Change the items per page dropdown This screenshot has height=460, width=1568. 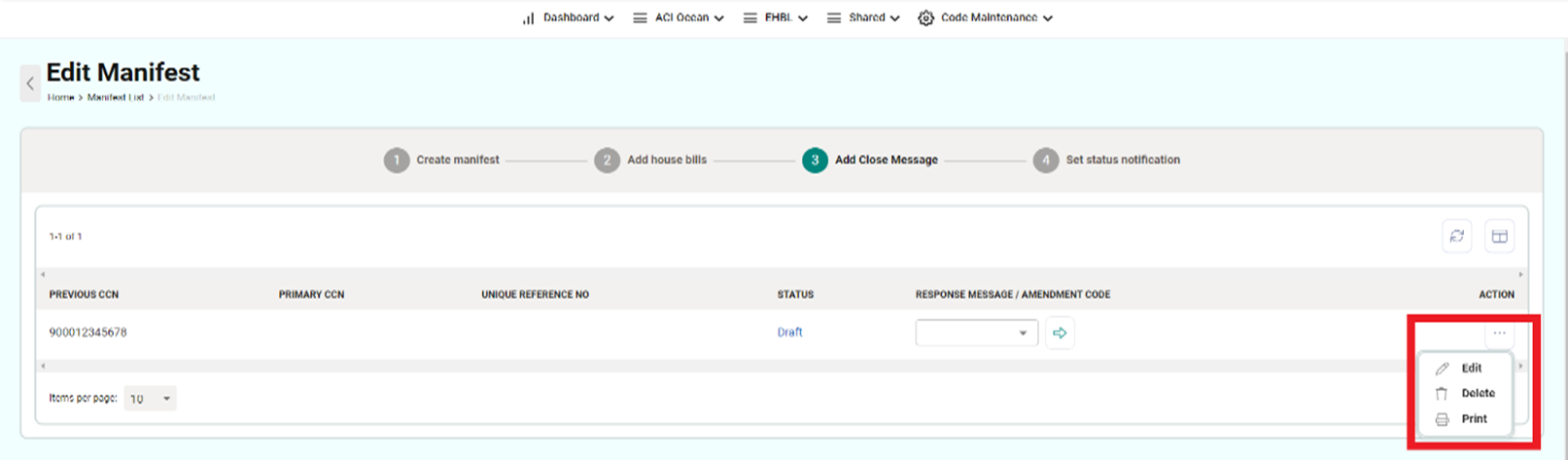click(150, 399)
